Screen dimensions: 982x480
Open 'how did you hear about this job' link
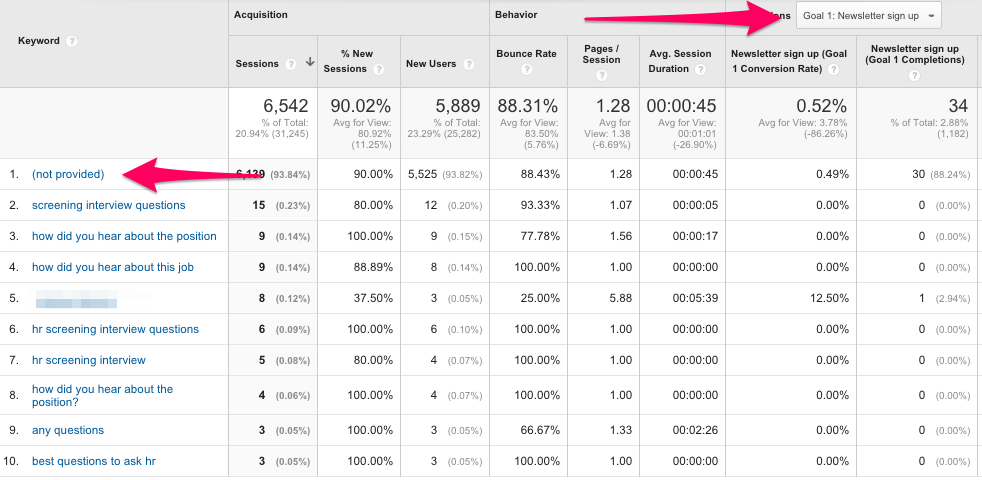click(x=113, y=268)
